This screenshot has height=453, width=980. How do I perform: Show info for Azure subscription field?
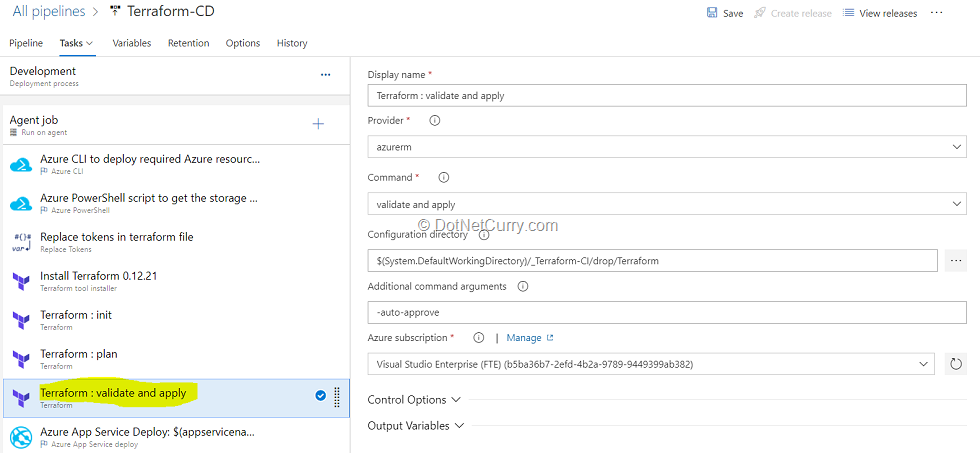479,338
